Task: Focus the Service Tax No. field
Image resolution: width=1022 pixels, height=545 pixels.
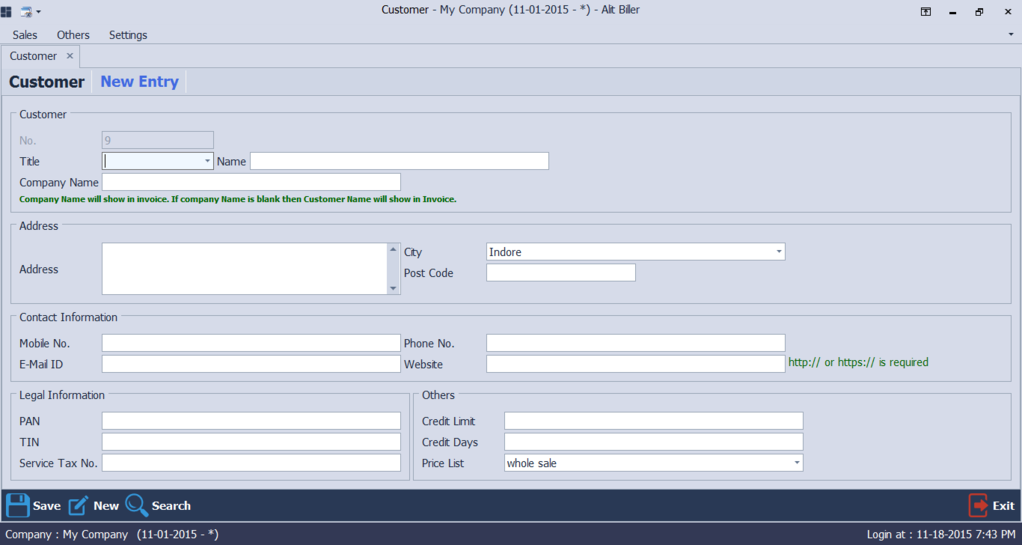Action: click(251, 463)
